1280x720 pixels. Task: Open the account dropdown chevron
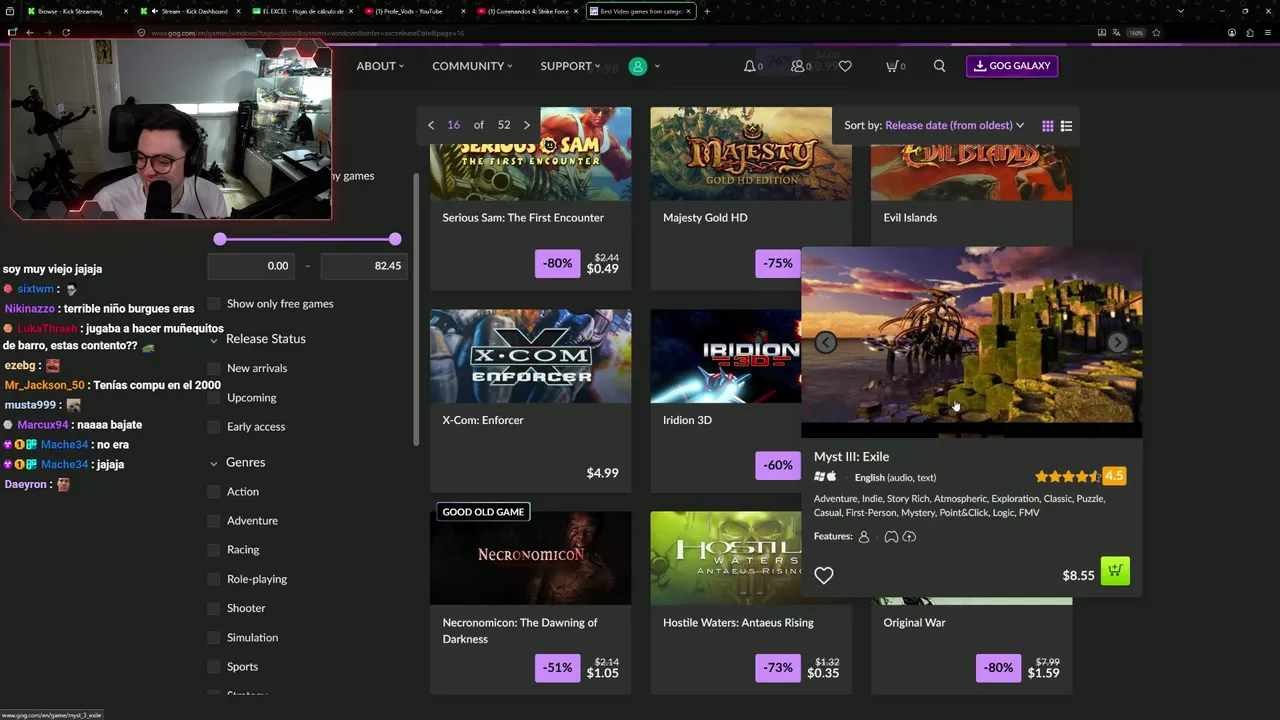[657, 66]
